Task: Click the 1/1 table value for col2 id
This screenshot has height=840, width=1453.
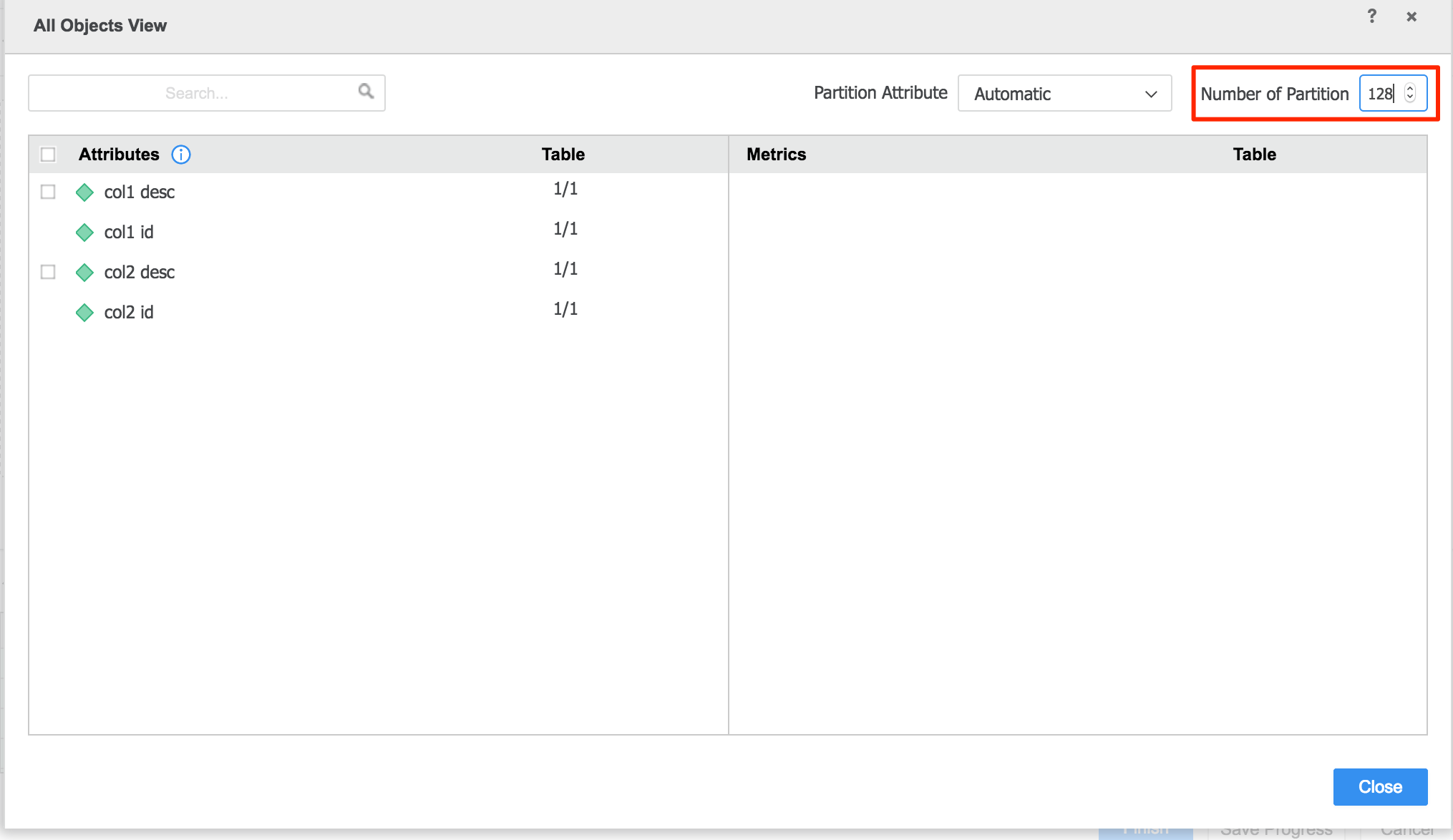Action: click(x=565, y=309)
